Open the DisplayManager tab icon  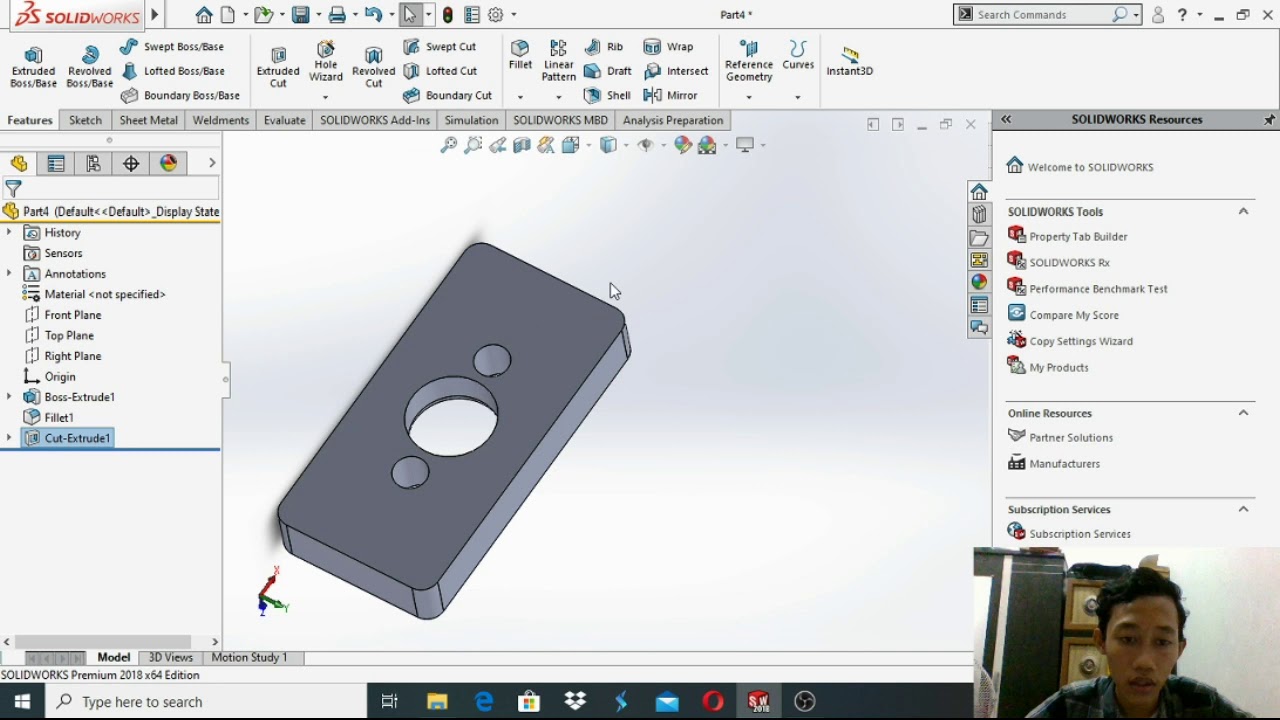pyautogui.click(x=168, y=163)
